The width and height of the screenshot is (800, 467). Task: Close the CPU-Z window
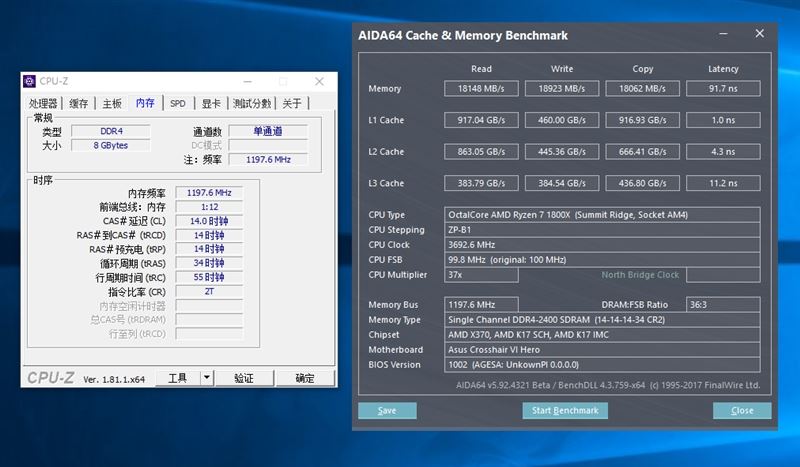(319, 81)
